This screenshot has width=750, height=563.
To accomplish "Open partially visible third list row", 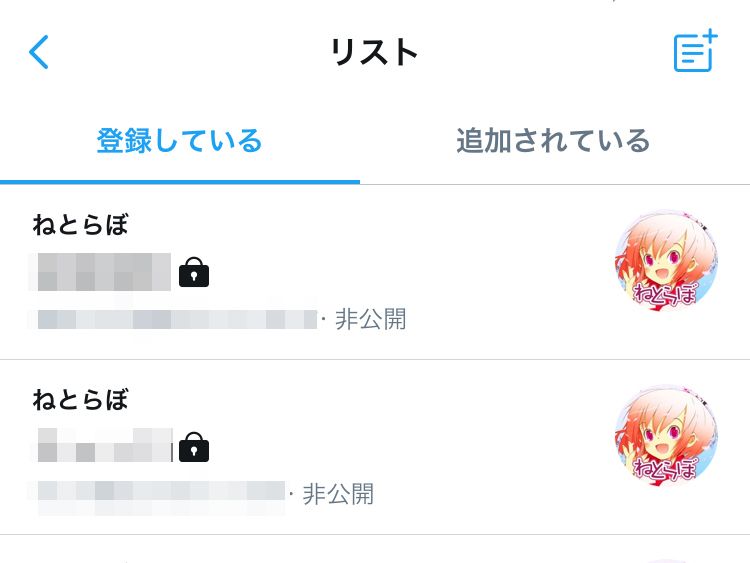I will (x=375, y=549).
